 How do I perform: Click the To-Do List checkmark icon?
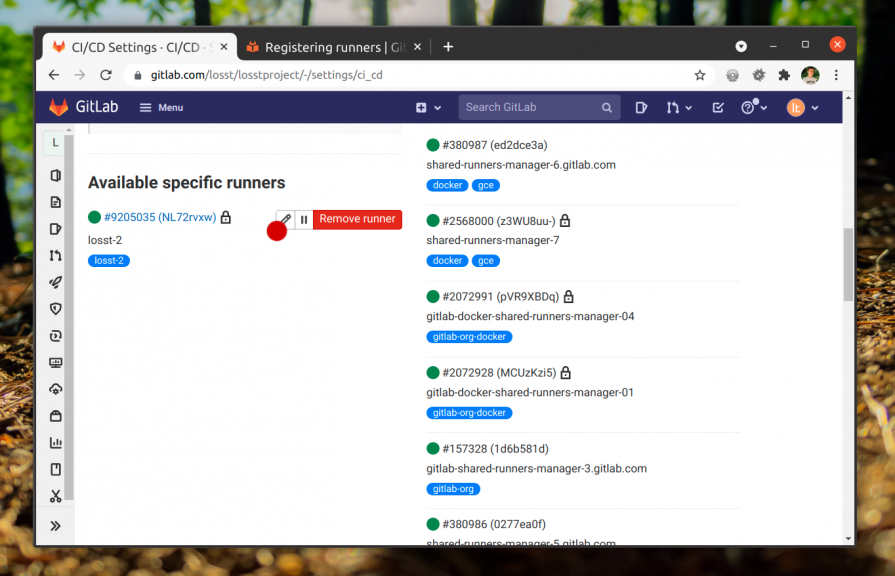(x=718, y=108)
